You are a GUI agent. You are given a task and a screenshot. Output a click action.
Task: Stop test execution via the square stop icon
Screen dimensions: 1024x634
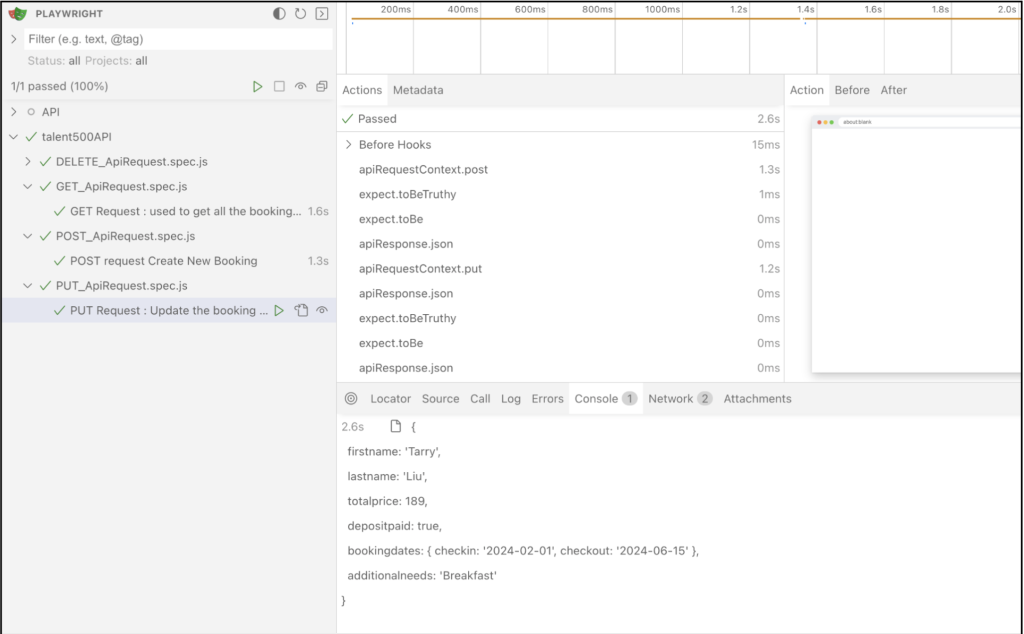[x=280, y=86]
